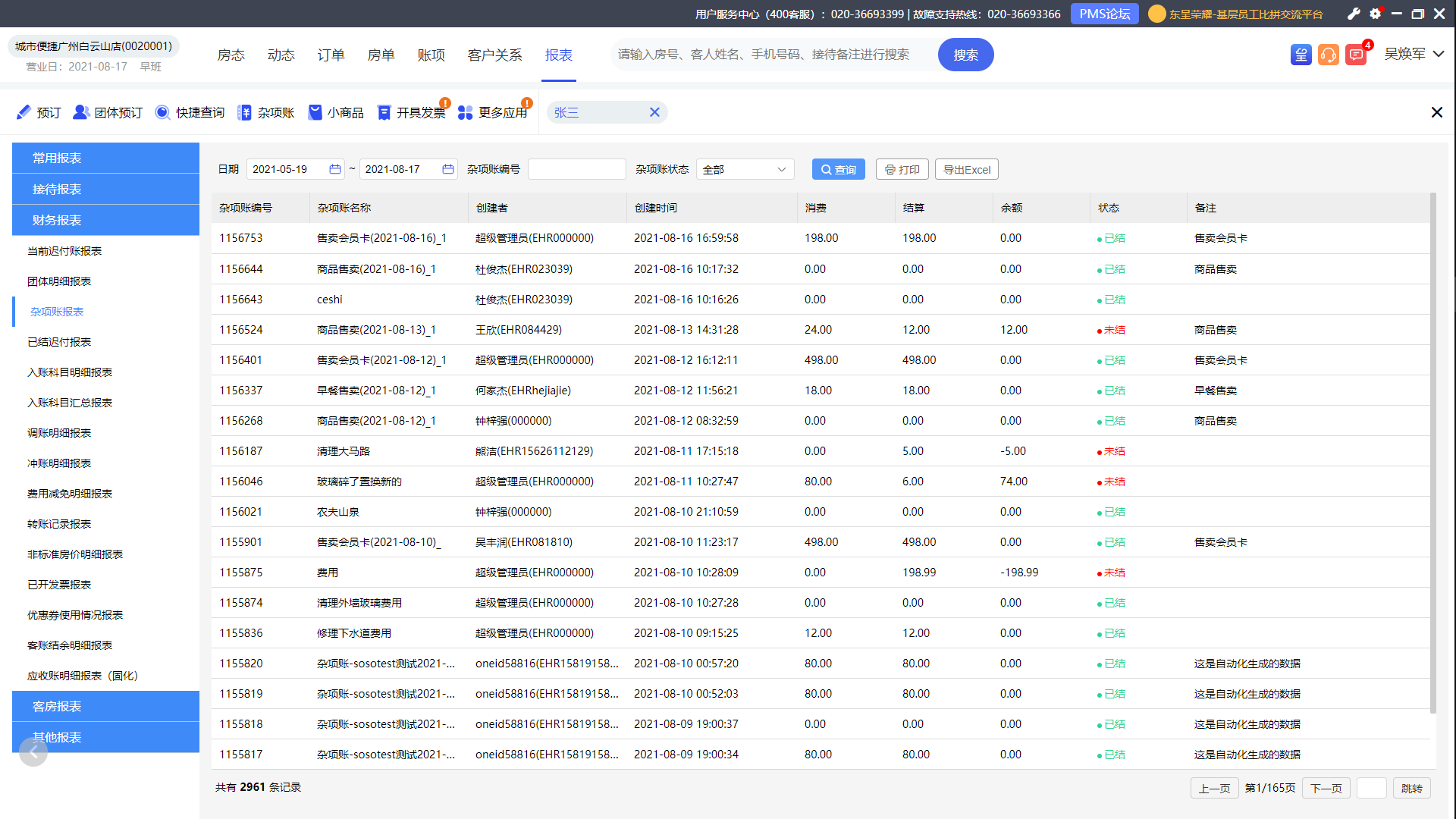The image size is (1456, 819).
Task: Click the page number jump input
Action: click(1371, 788)
